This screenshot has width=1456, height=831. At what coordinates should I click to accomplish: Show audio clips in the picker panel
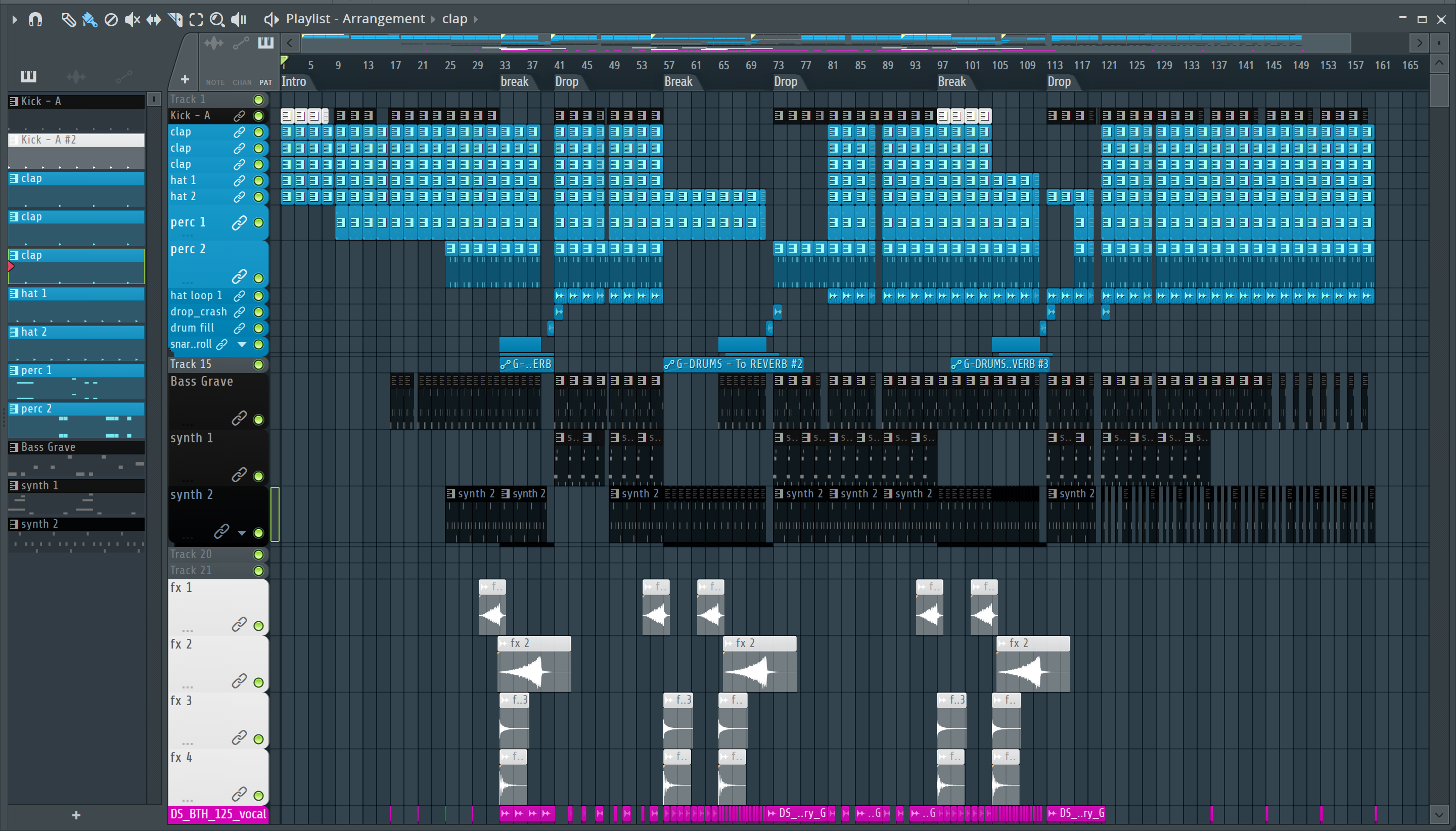[76, 76]
